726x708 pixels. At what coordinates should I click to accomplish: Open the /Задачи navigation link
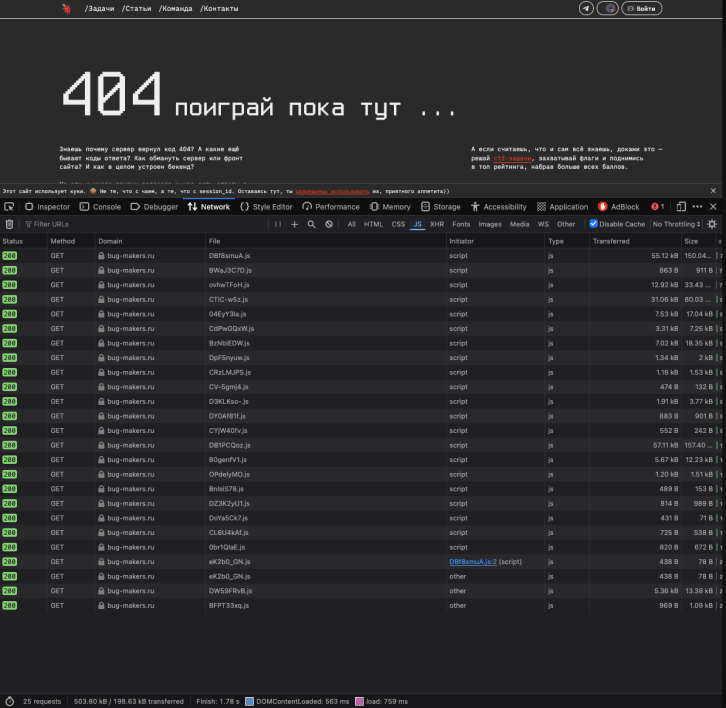100,8
